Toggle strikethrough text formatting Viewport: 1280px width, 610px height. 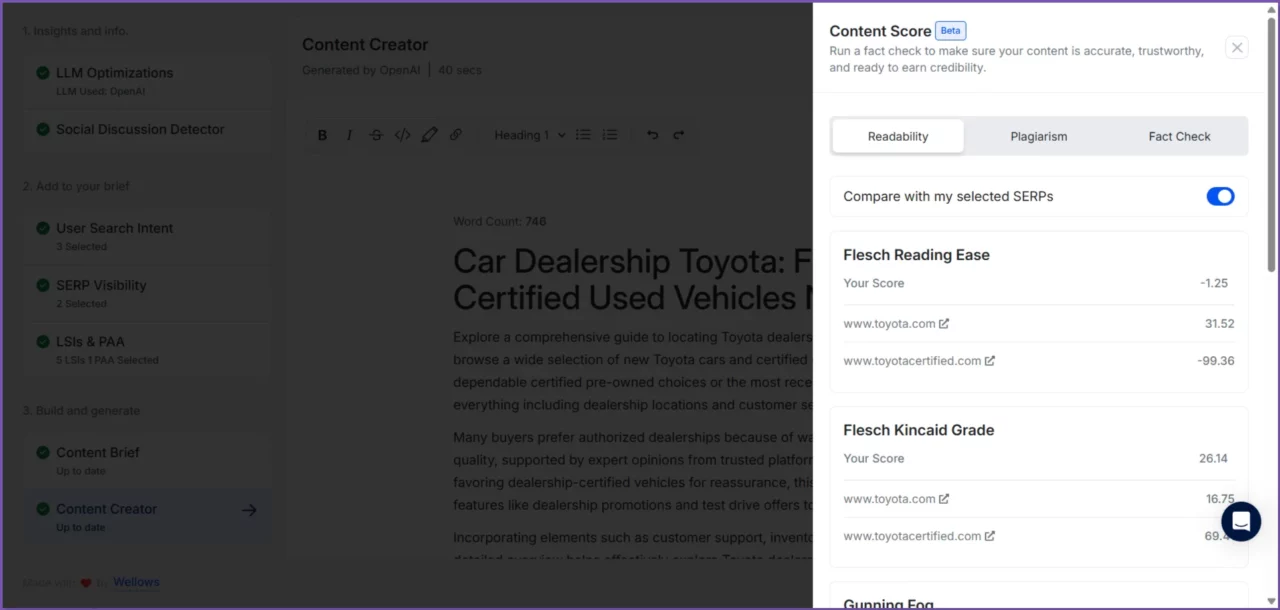tap(376, 135)
